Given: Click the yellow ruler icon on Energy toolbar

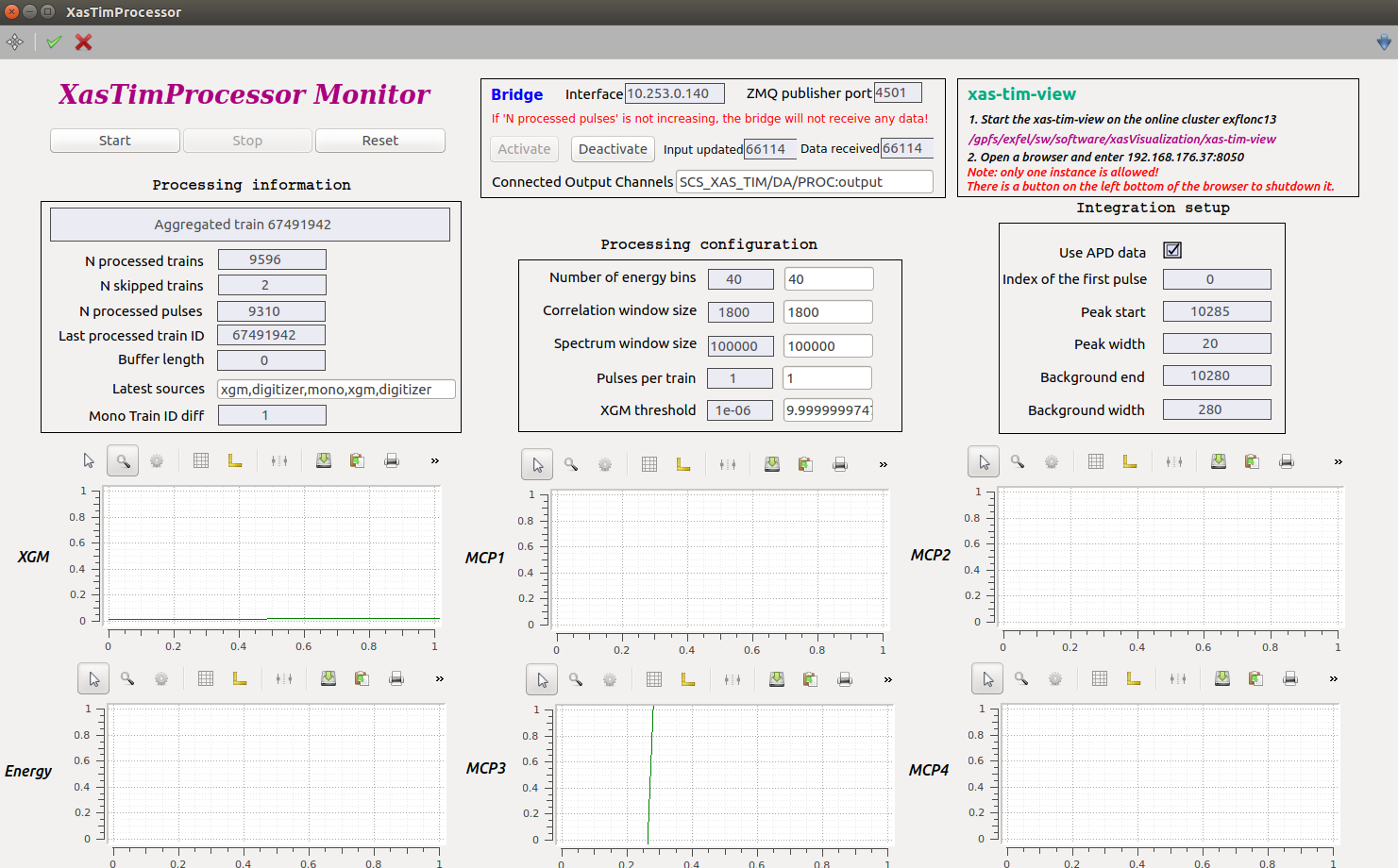Looking at the screenshot, I should click(240, 678).
